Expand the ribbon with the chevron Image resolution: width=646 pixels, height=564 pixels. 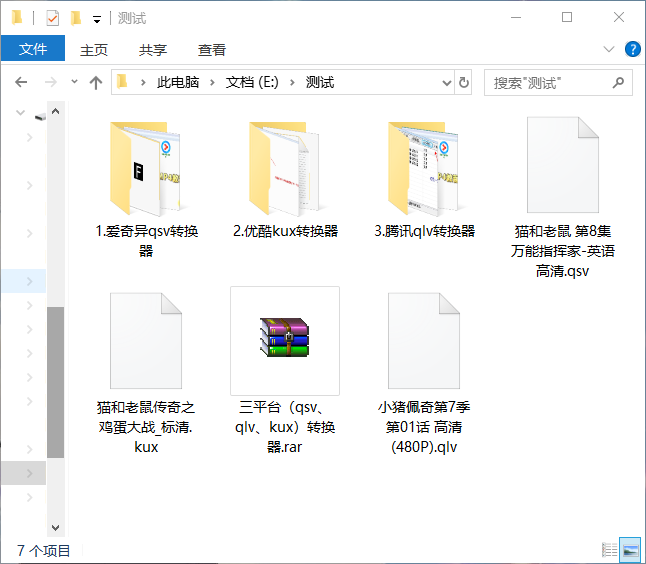(x=609, y=49)
